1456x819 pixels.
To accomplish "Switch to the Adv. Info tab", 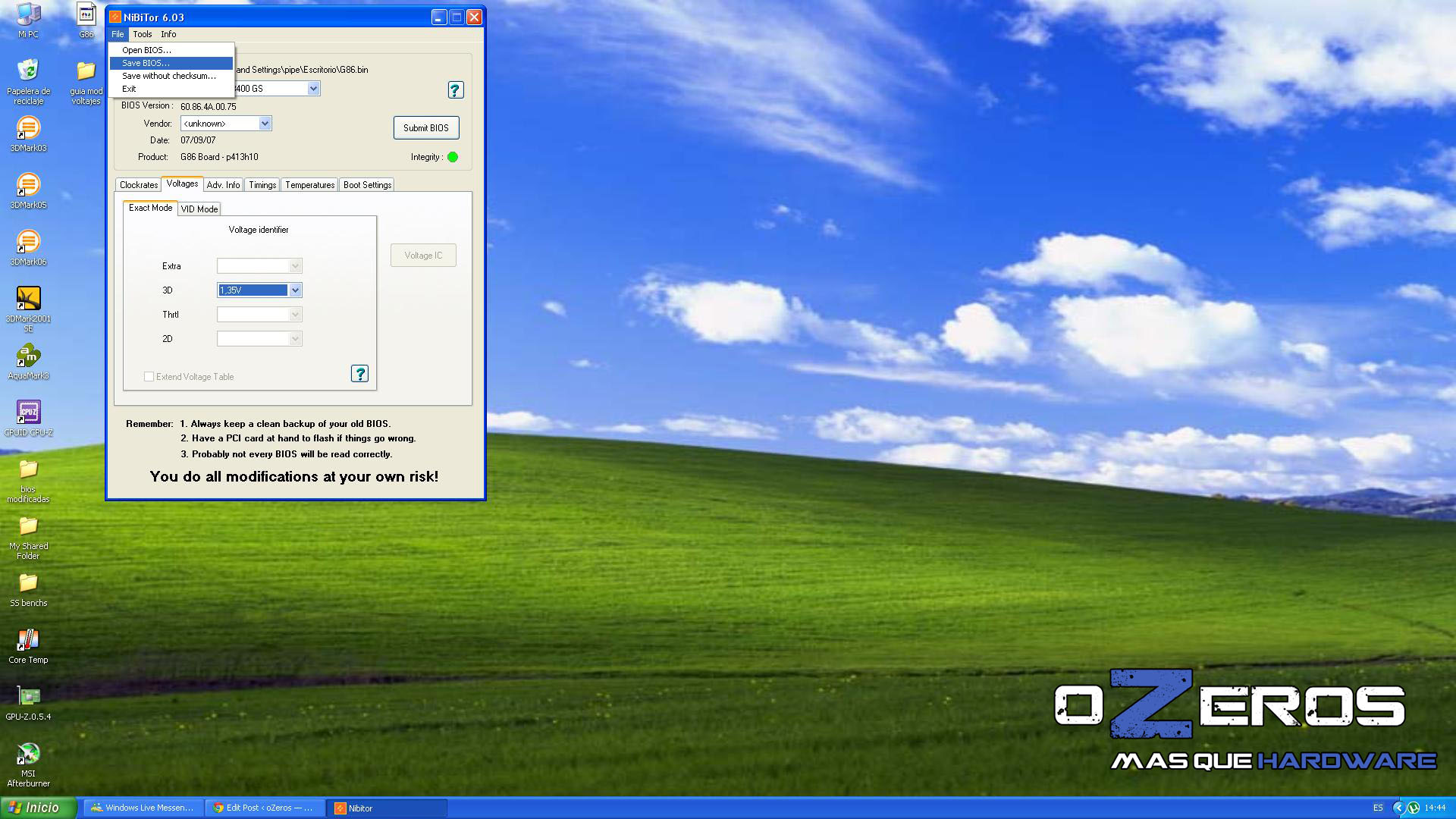I will 223,185.
